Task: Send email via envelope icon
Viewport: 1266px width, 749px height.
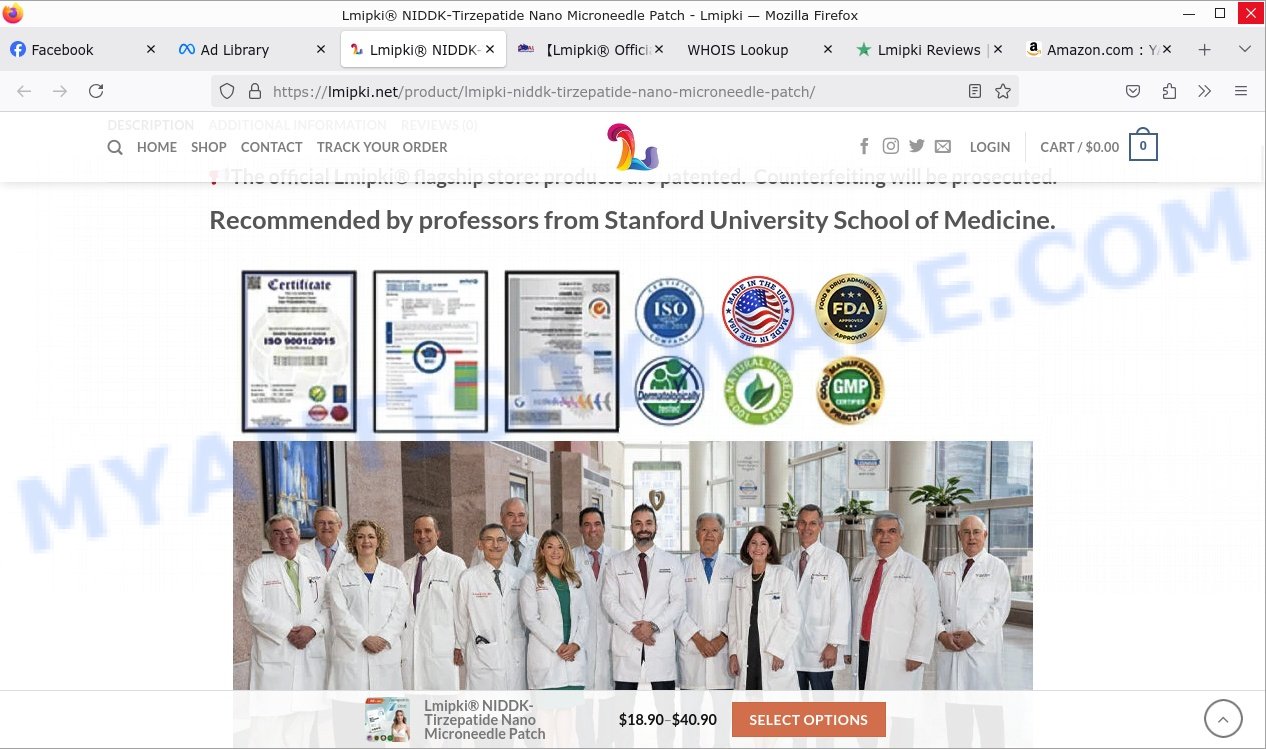Action: pyautogui.click(x=943, y=147)
